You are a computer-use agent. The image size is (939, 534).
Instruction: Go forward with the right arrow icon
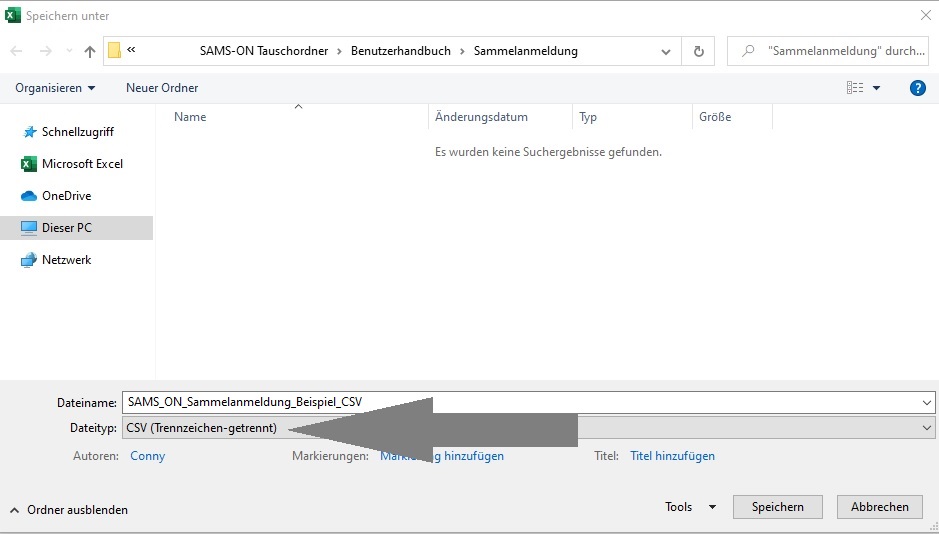(46, 51)
